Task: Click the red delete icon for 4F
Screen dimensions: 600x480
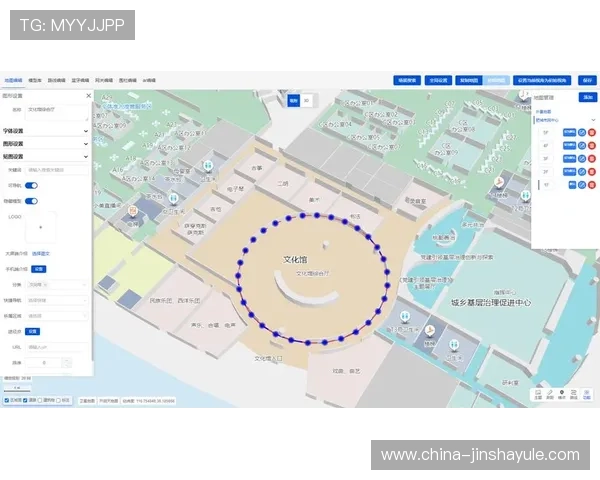Action: [592, 146]
